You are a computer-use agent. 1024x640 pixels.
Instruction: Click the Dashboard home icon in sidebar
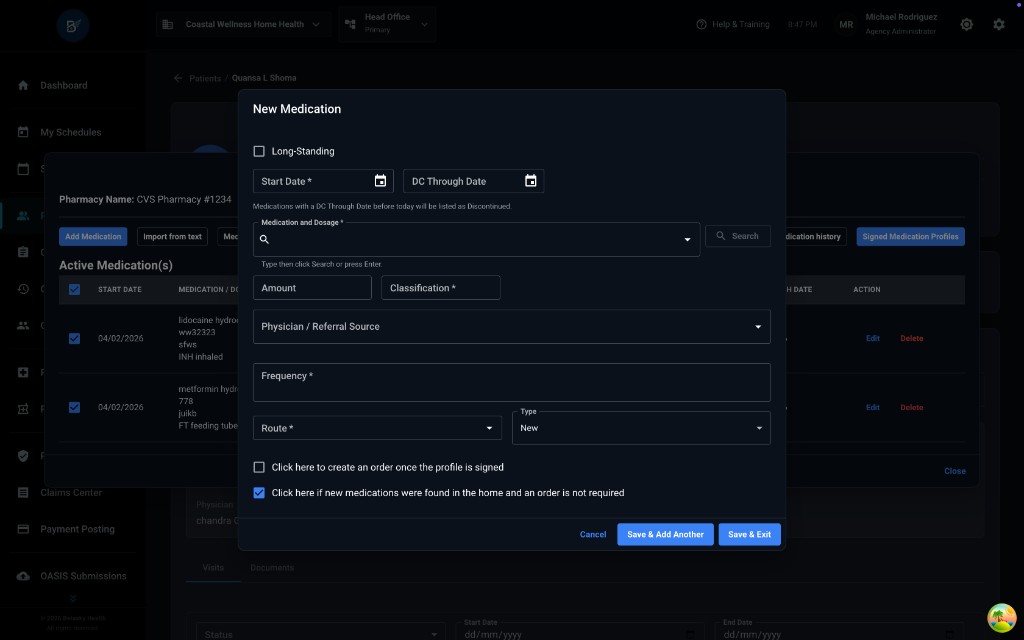(23, 86)
